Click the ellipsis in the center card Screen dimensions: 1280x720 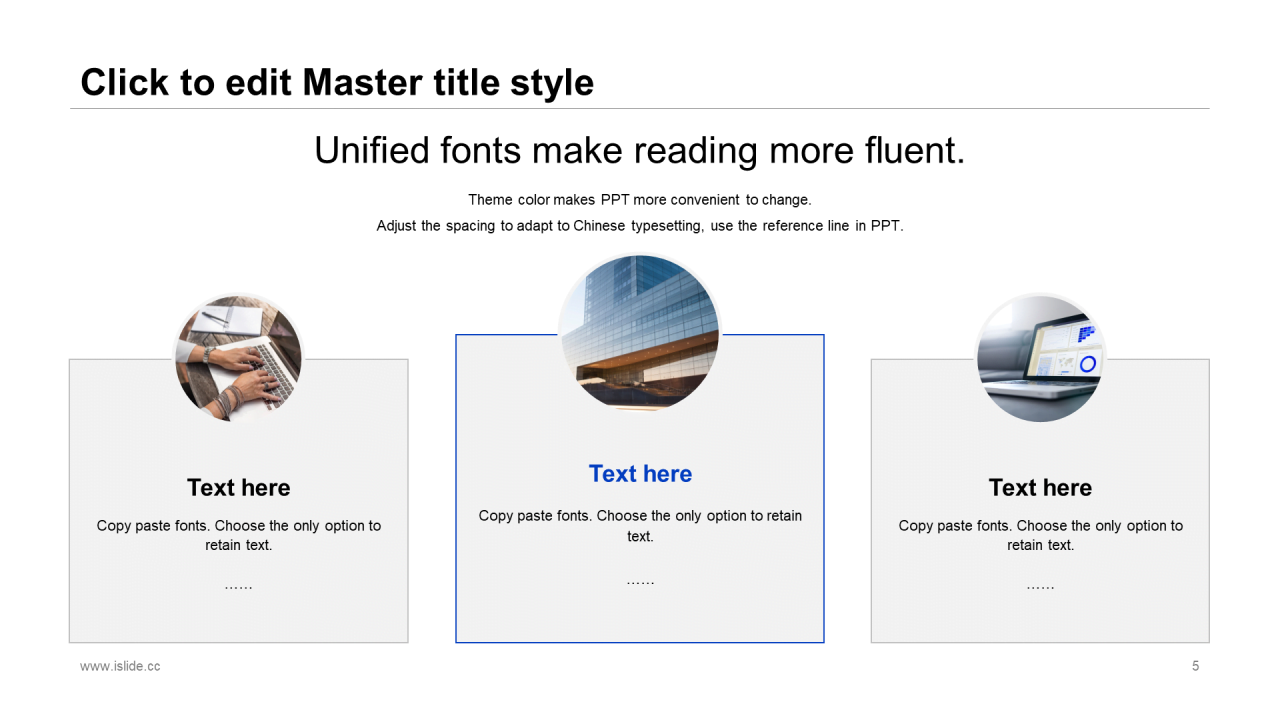tap(640, 581)
